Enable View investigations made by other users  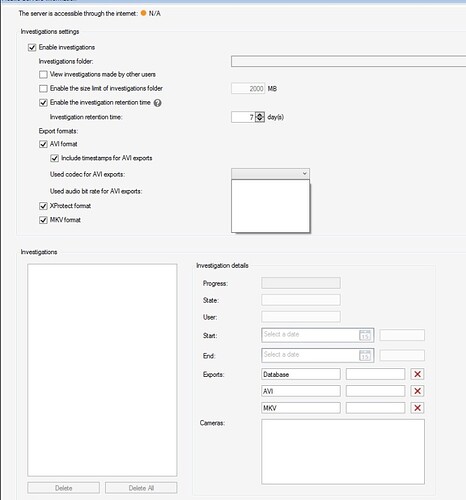click(43, 74)
